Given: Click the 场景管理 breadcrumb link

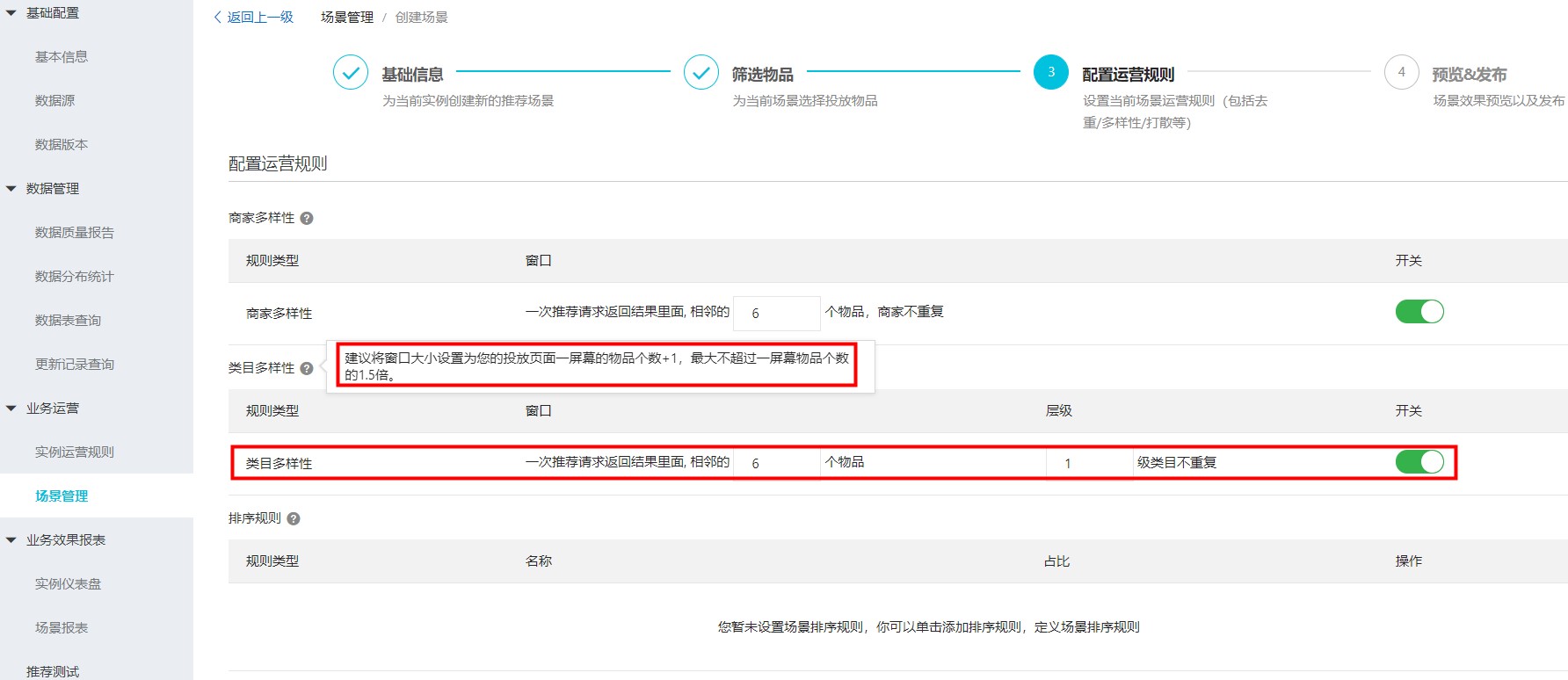Looking at the screenshot, I should tap(347, 18).
